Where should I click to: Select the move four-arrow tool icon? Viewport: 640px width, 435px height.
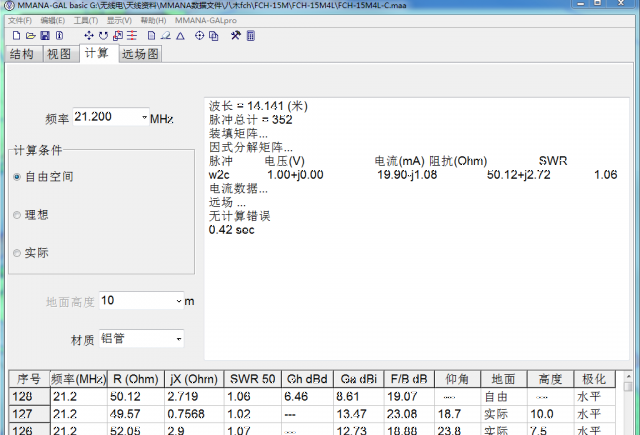tap(89, 36)
